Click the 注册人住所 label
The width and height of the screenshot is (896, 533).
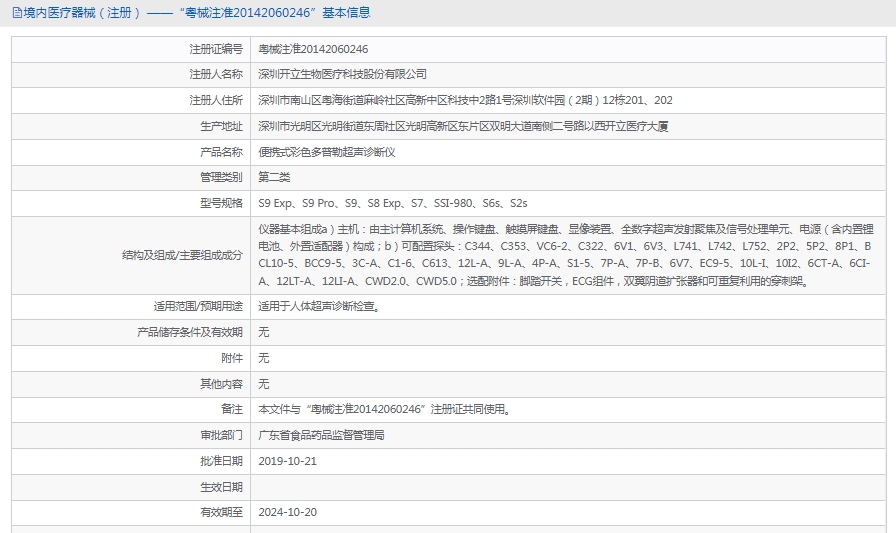tap(216, 101)
